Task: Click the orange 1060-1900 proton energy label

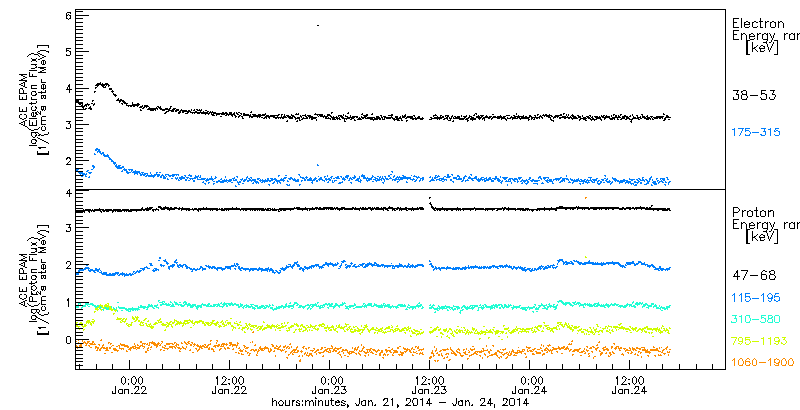Action: (x=763, y=363)
